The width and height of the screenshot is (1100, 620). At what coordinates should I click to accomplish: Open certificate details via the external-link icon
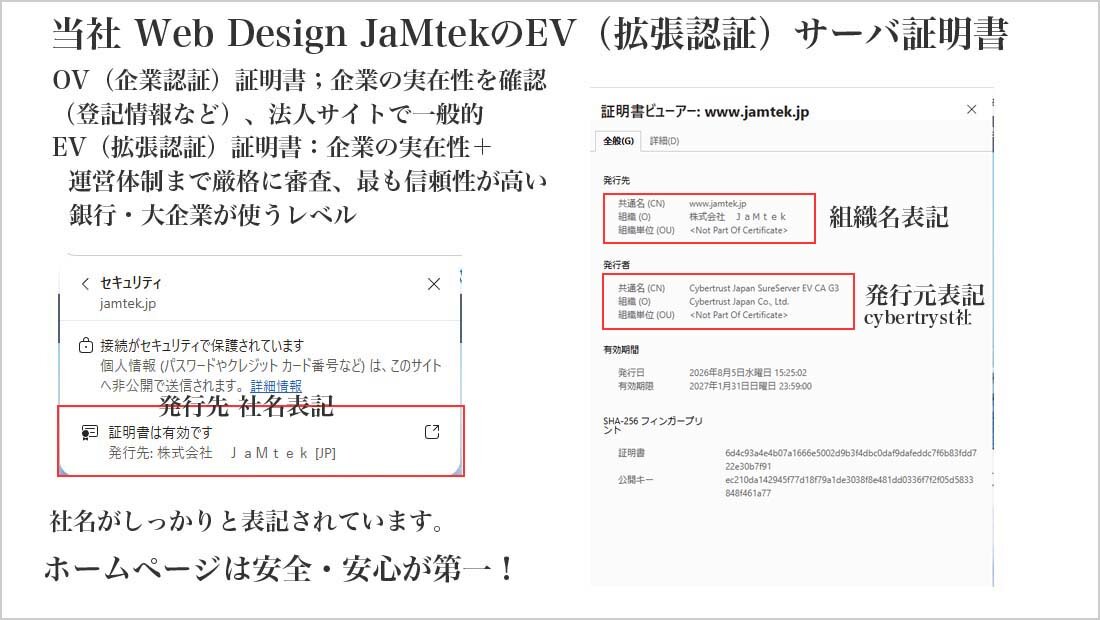pyautogui.click(x=432, y=432)
